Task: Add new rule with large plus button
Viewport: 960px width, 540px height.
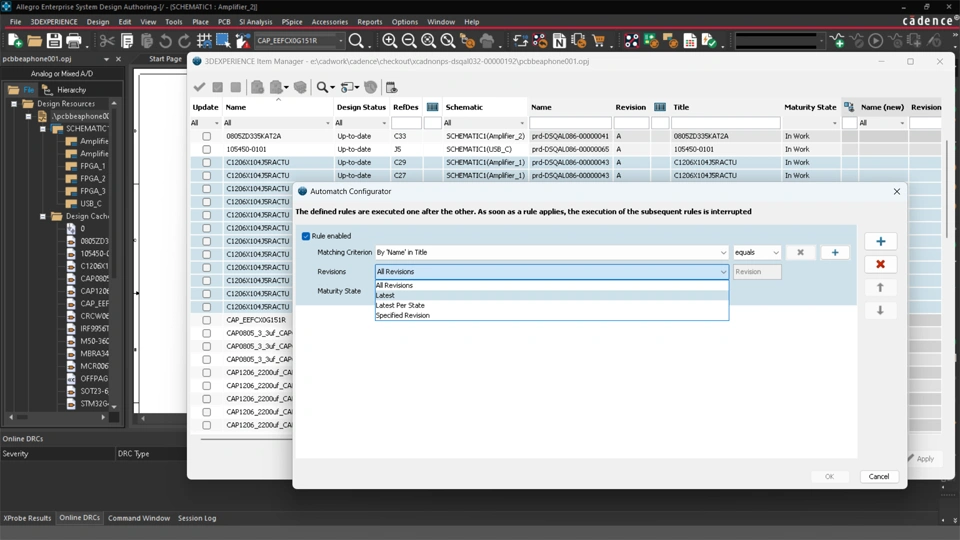Action: [880, 241]
